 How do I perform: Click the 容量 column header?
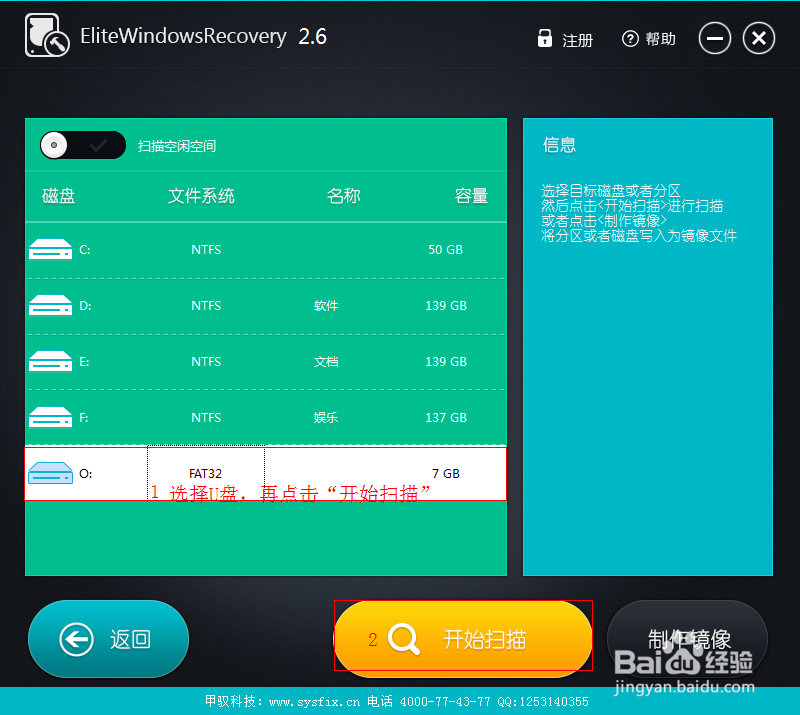(x=471, y=196)
